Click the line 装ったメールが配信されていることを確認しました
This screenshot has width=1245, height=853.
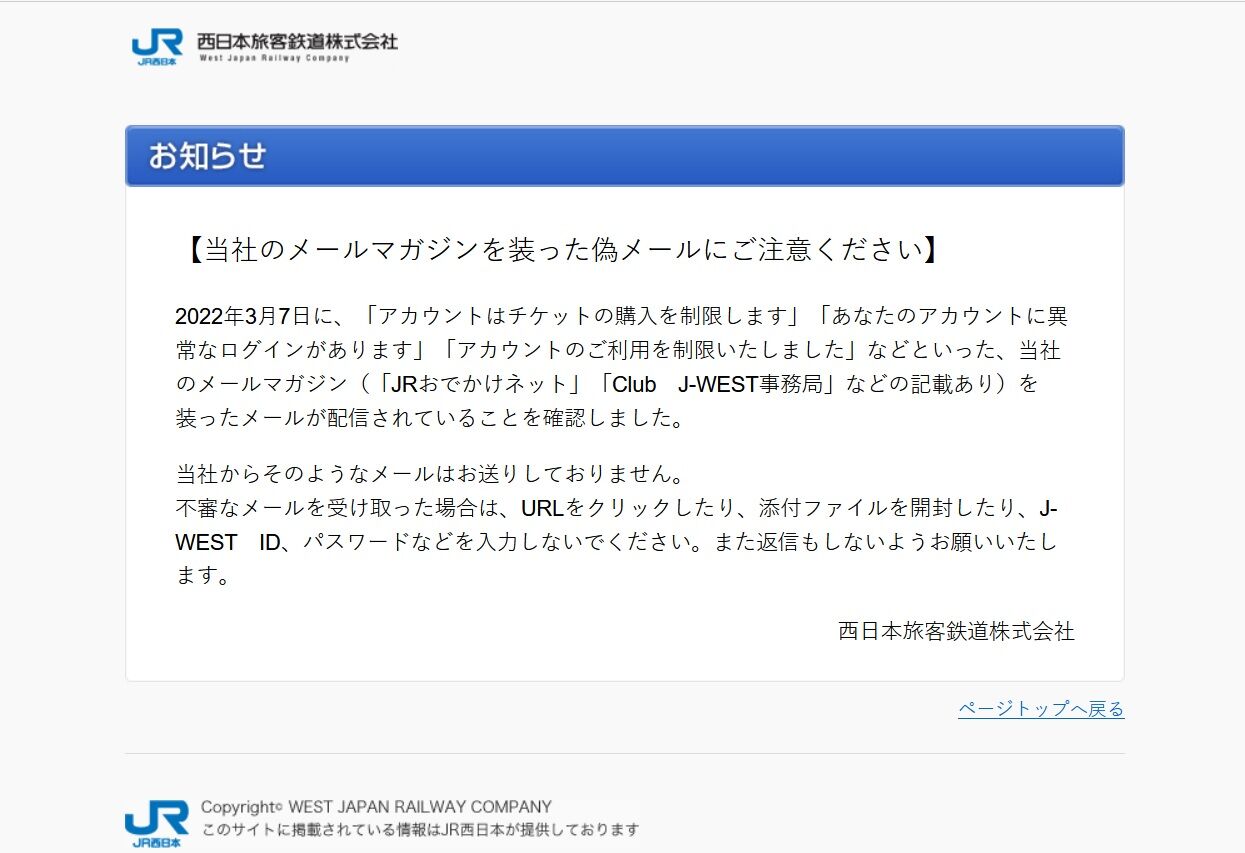click(432, 419)
